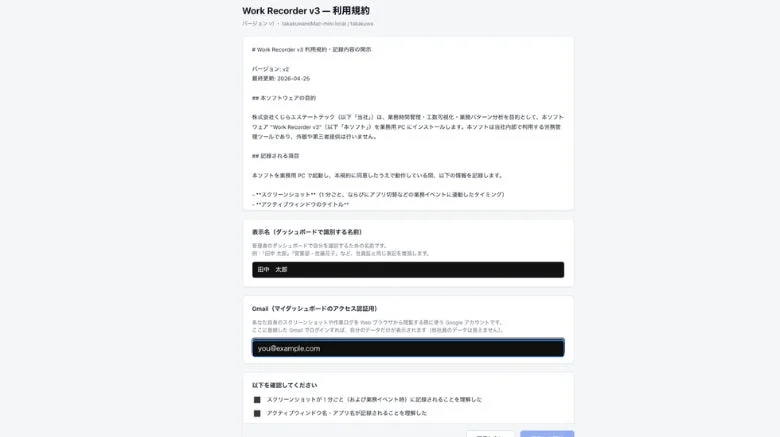Check the box about screenshots recorded every minute

[257, 400]
